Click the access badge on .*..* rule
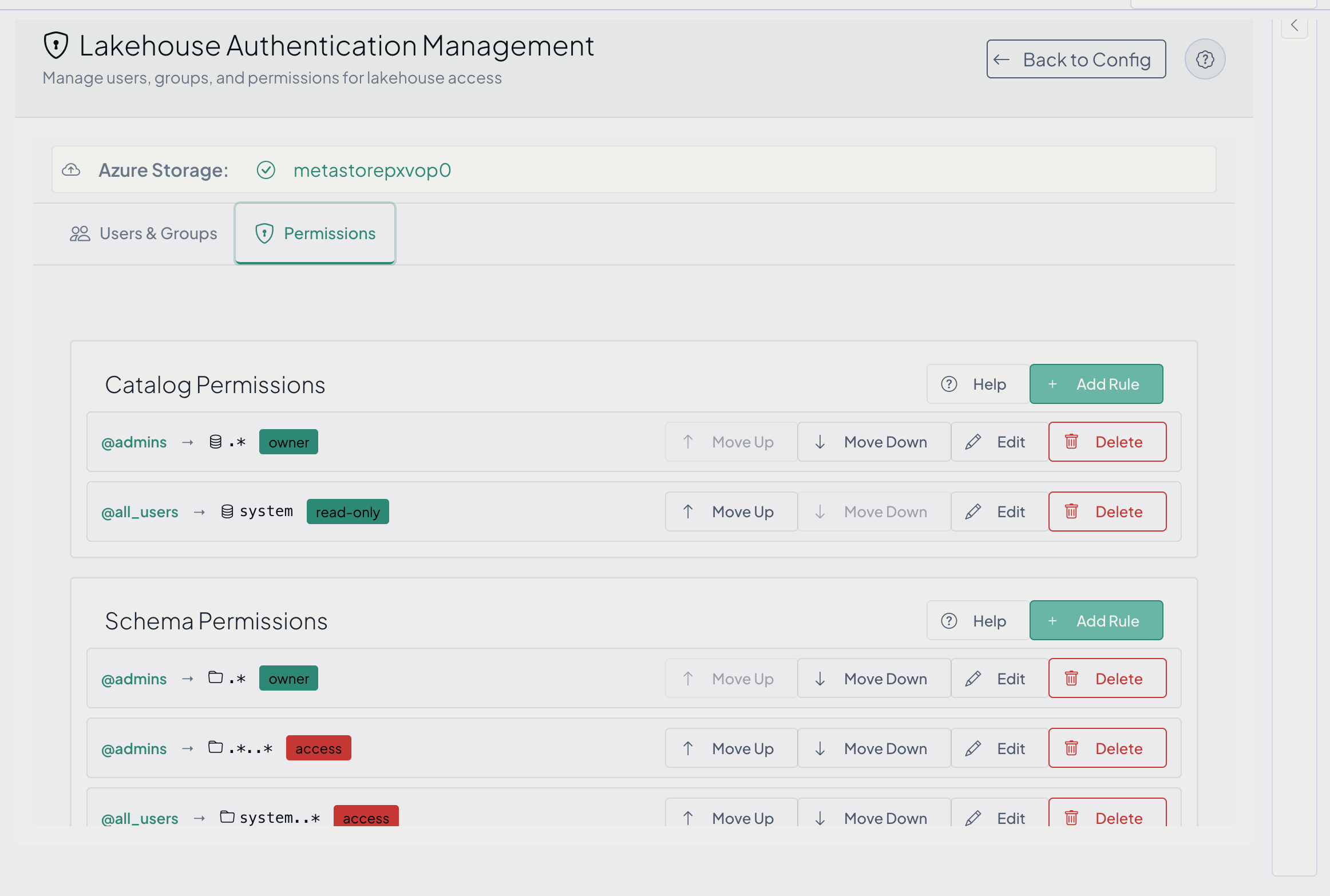 coord(318,748)
